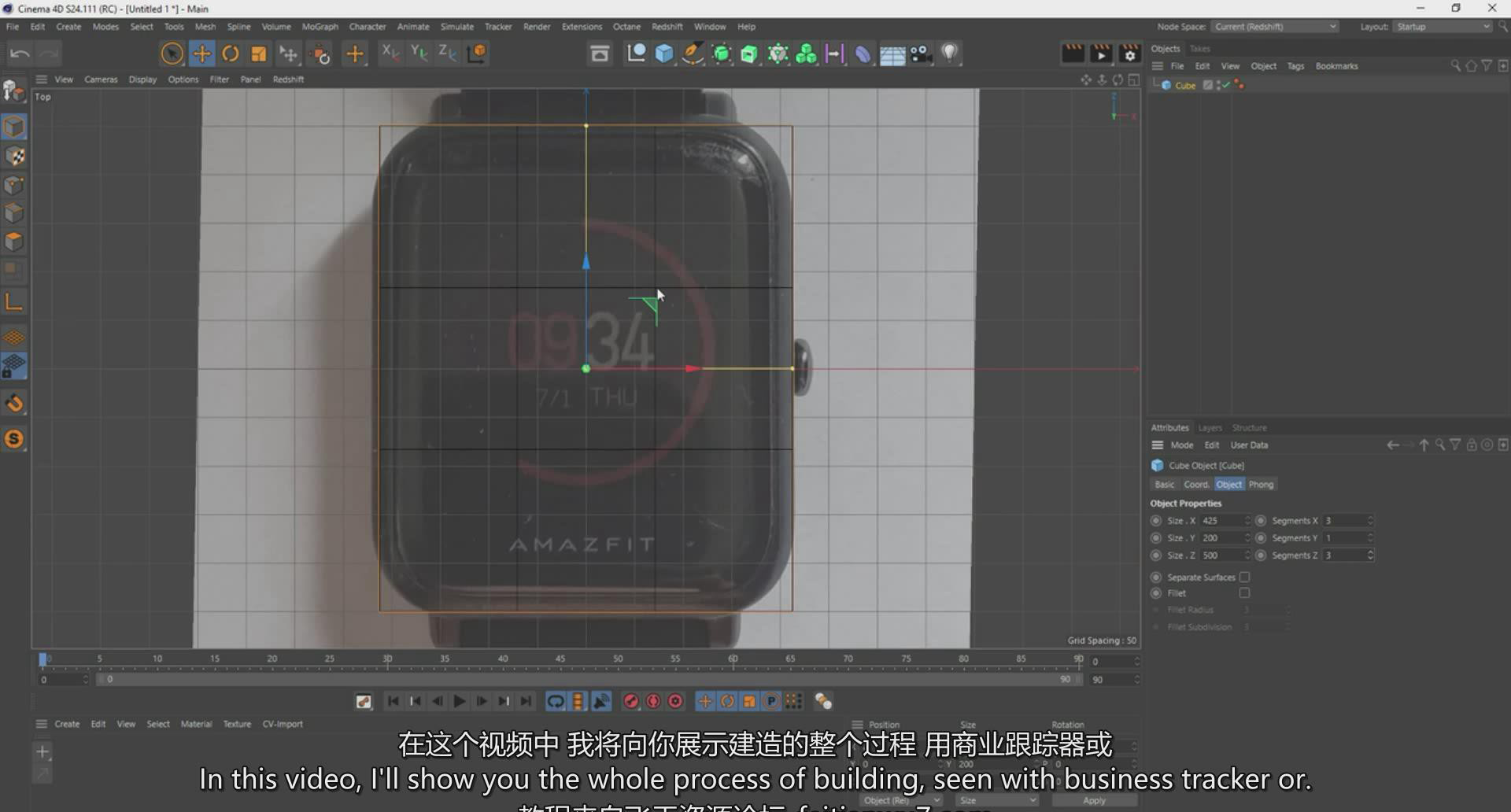This screenshot has height=812, width=1511.
Task: Click the timeline range slider bar
Action: (x=587, y=679)
